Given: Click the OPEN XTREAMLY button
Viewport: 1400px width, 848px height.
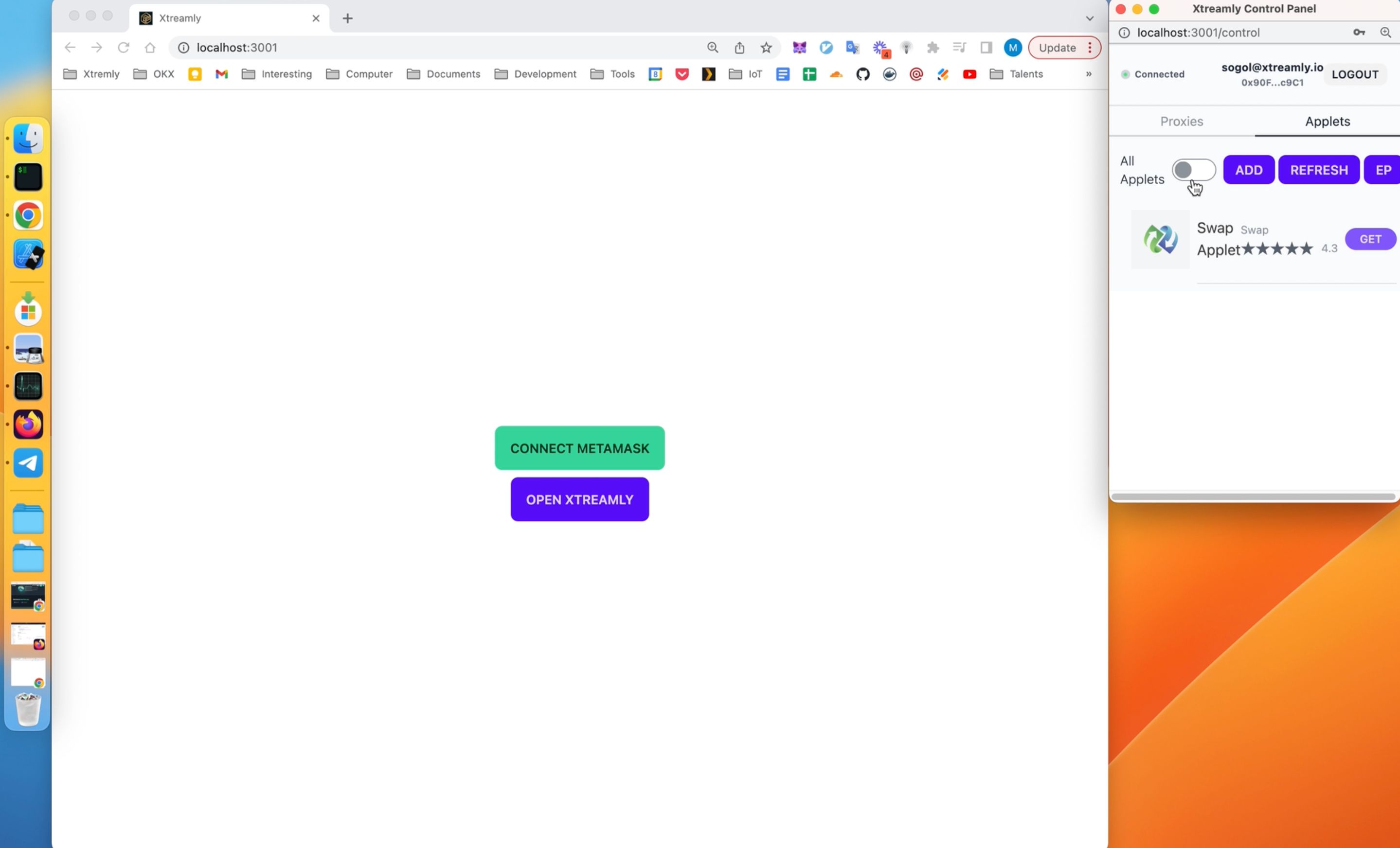Looking at the screenshot, I should (x=579, y=499).
